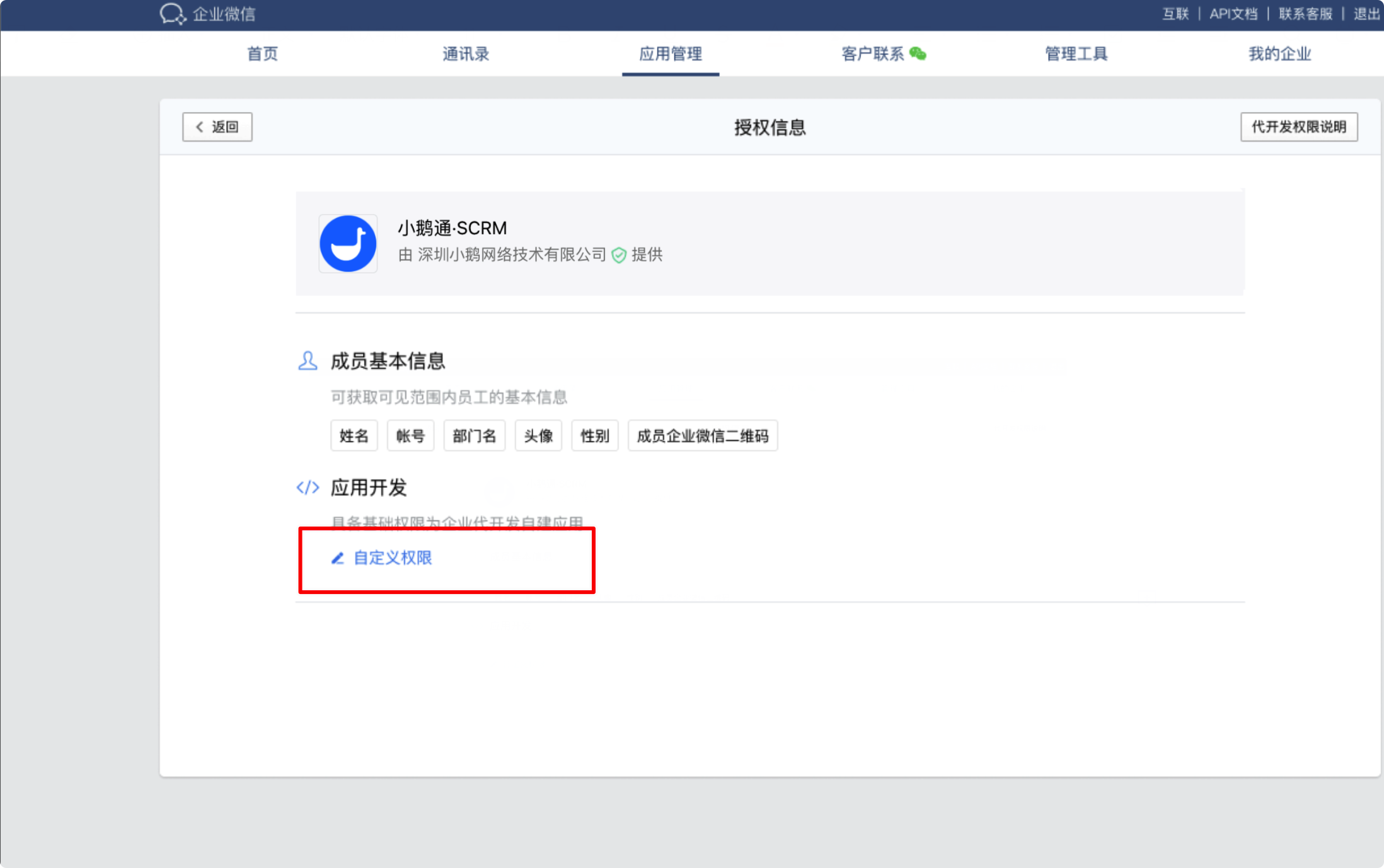Open 代开发权限说明 button

click(1299, 127)
